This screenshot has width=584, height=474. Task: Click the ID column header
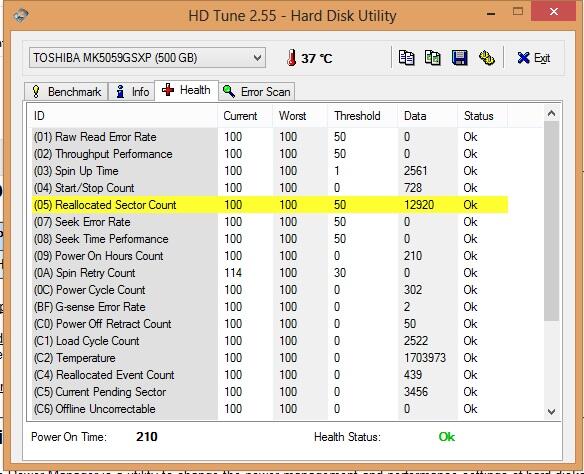[124, 116]
